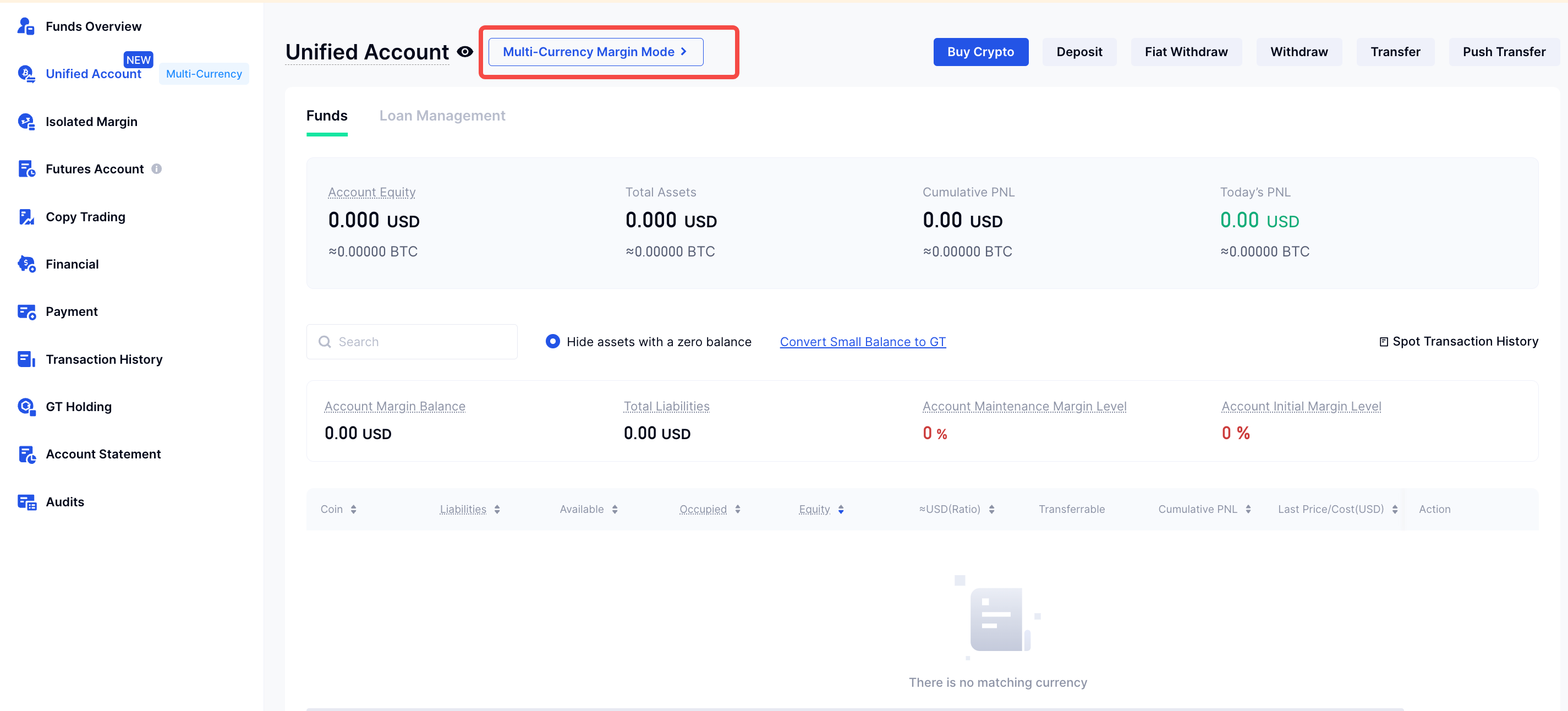Click the Spot Transaction History icon
The width and height of the screenshot is (1568, 711).
pyautogui.click(x=1383, y=342)
